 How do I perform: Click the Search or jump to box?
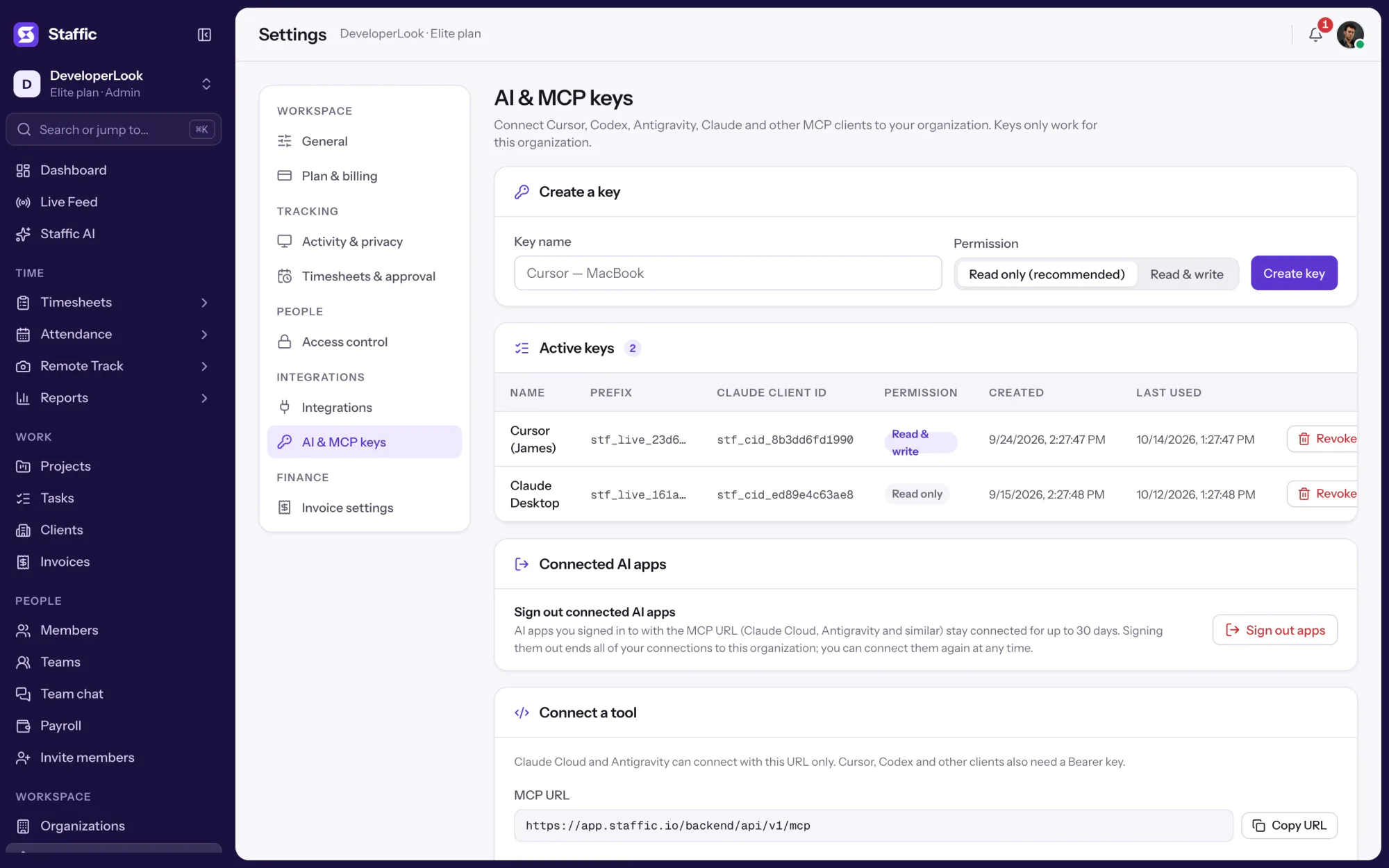pyautogui.click(x=113, y=130)
